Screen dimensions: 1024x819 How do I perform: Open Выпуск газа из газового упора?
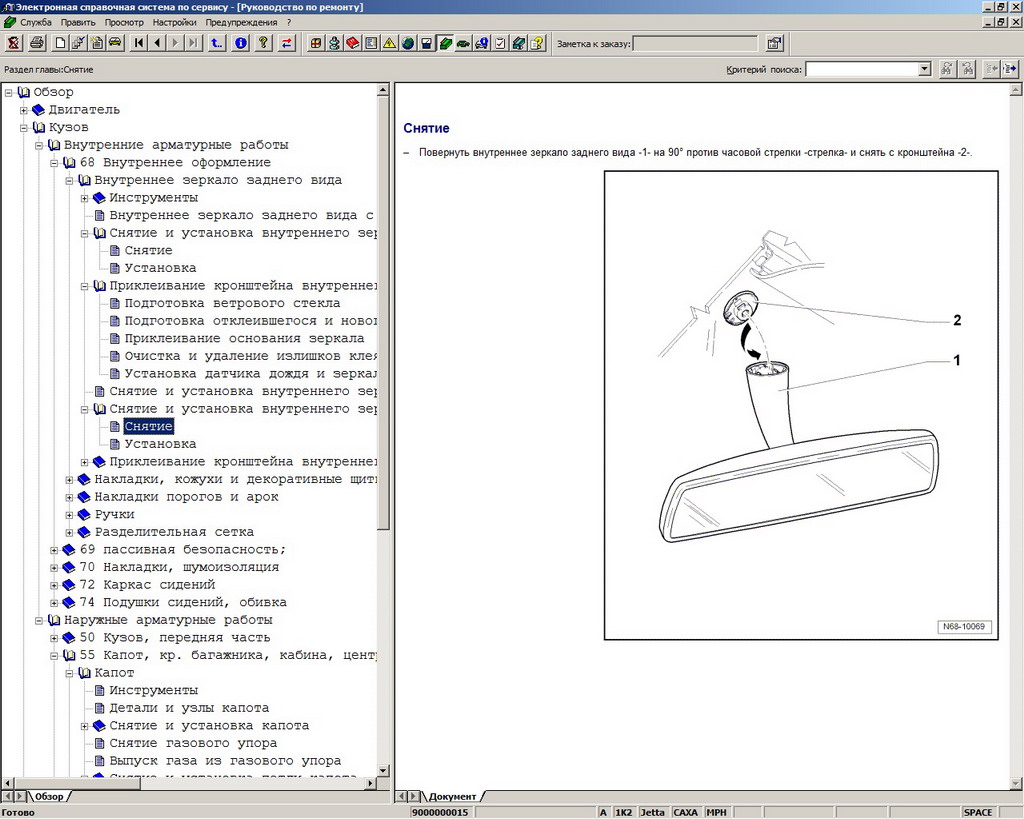(225, 761)
